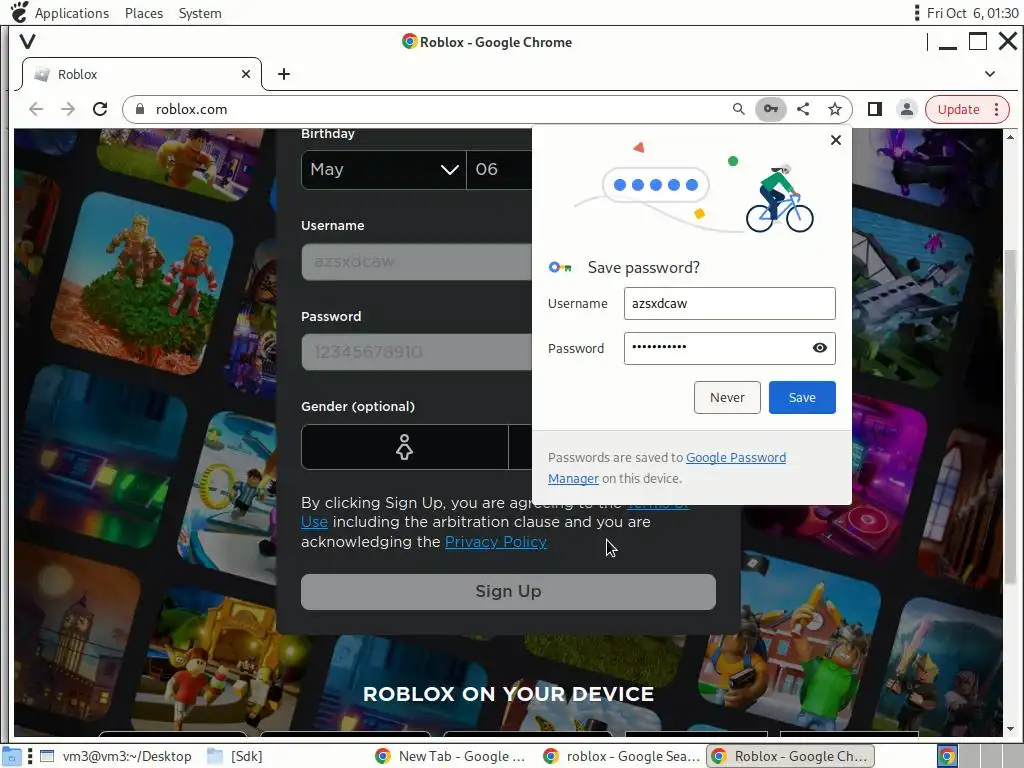Open the [Sdk] folder window from taskbar
This screenshot has width=1024, height=768.
[235, 756]
